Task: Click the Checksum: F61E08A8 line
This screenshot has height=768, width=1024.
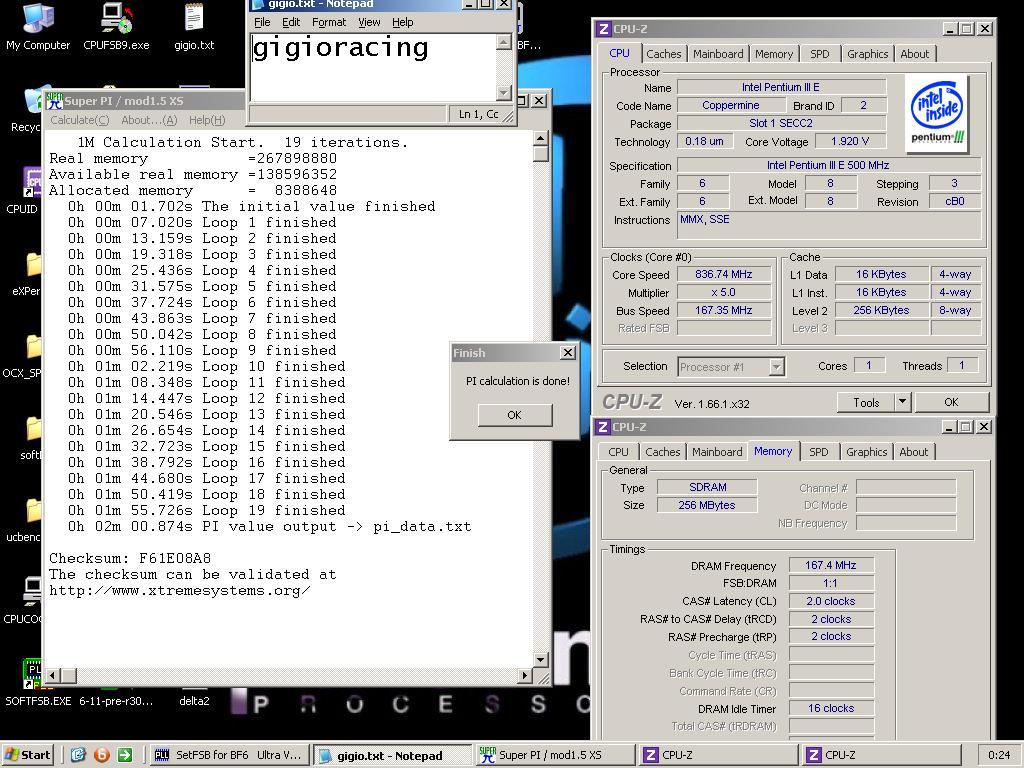Action: [130, 558]
